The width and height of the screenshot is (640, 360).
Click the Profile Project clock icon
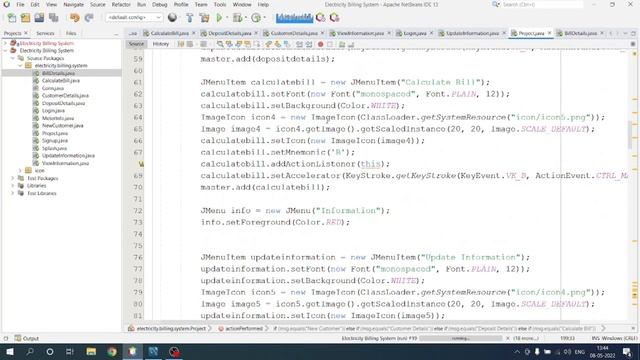coord(256,18)
